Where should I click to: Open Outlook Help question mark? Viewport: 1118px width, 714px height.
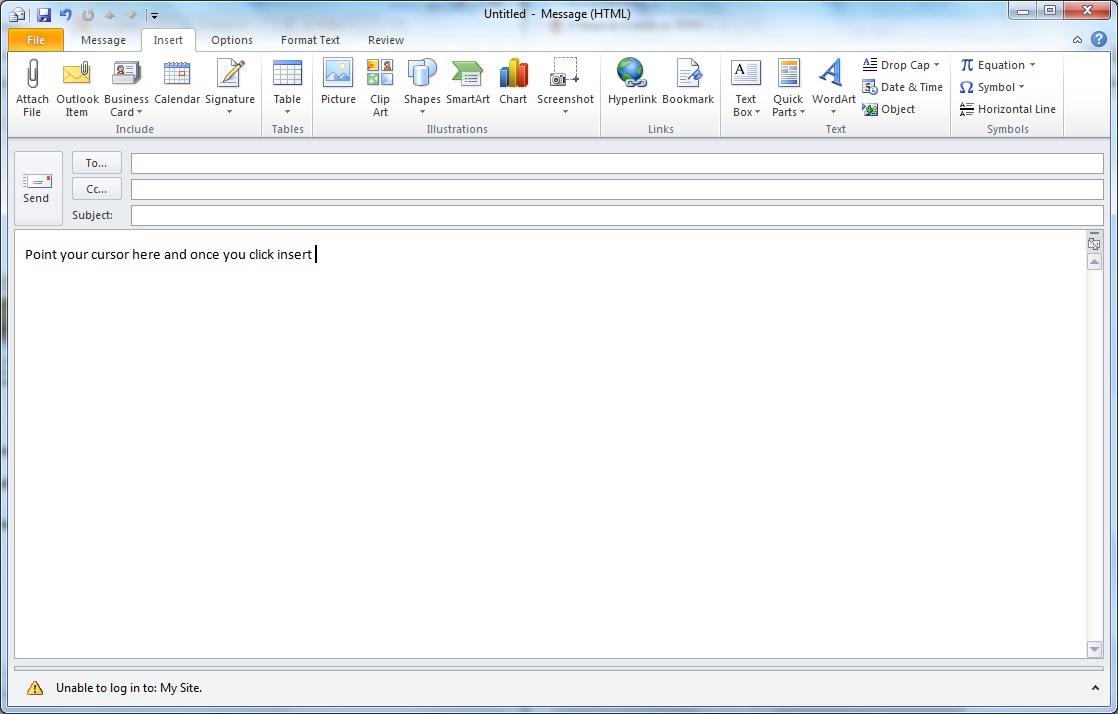[x=1099, y=39]
